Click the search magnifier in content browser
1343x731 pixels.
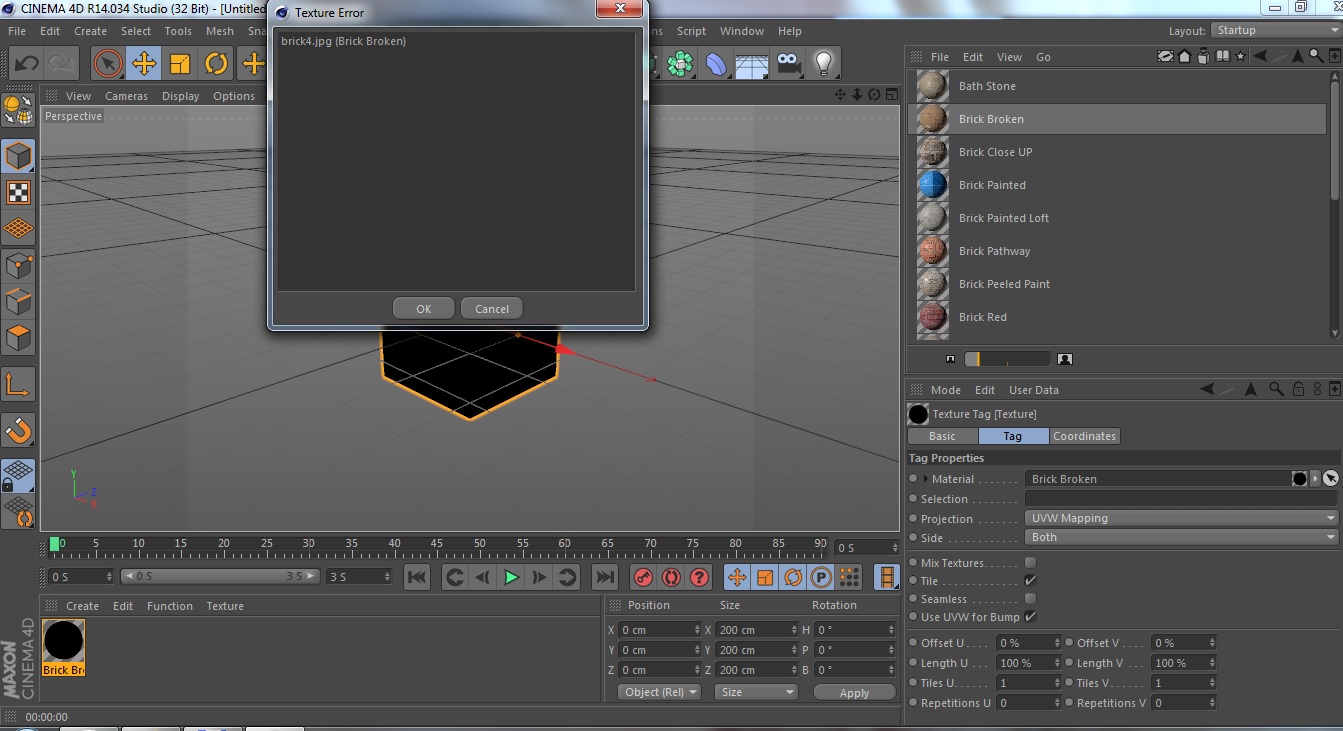tap(1317, 56)
